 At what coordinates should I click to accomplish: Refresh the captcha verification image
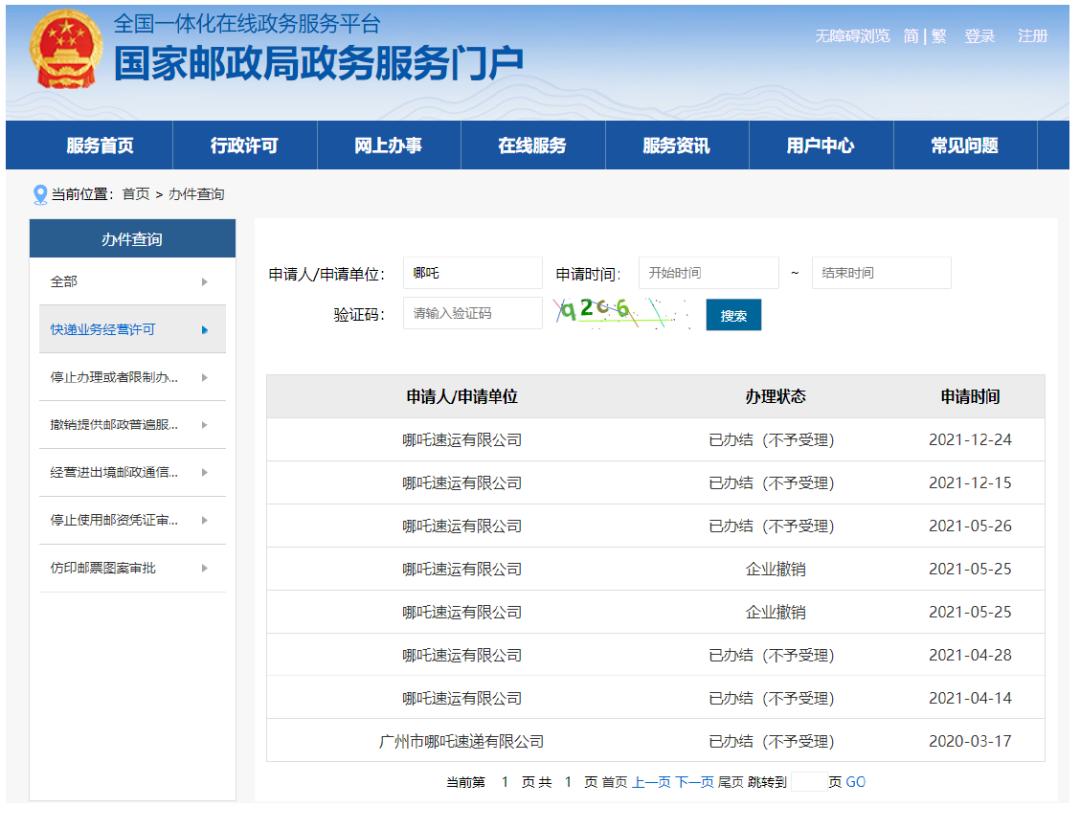(620, 312)
